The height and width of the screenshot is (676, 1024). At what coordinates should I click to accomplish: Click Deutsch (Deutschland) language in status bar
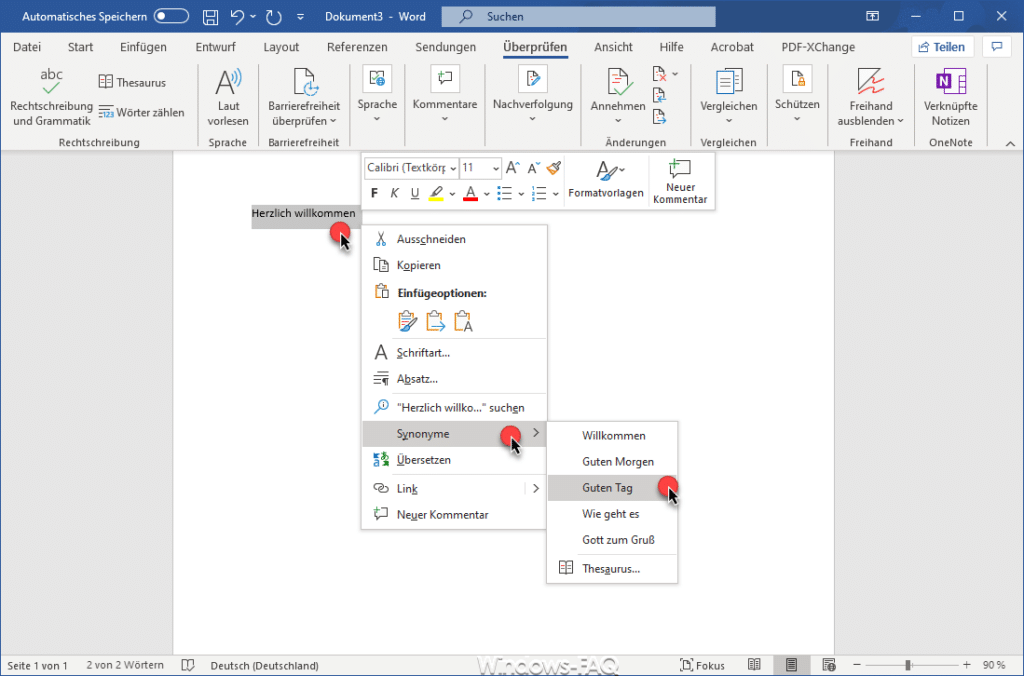(x=264, y=666)
